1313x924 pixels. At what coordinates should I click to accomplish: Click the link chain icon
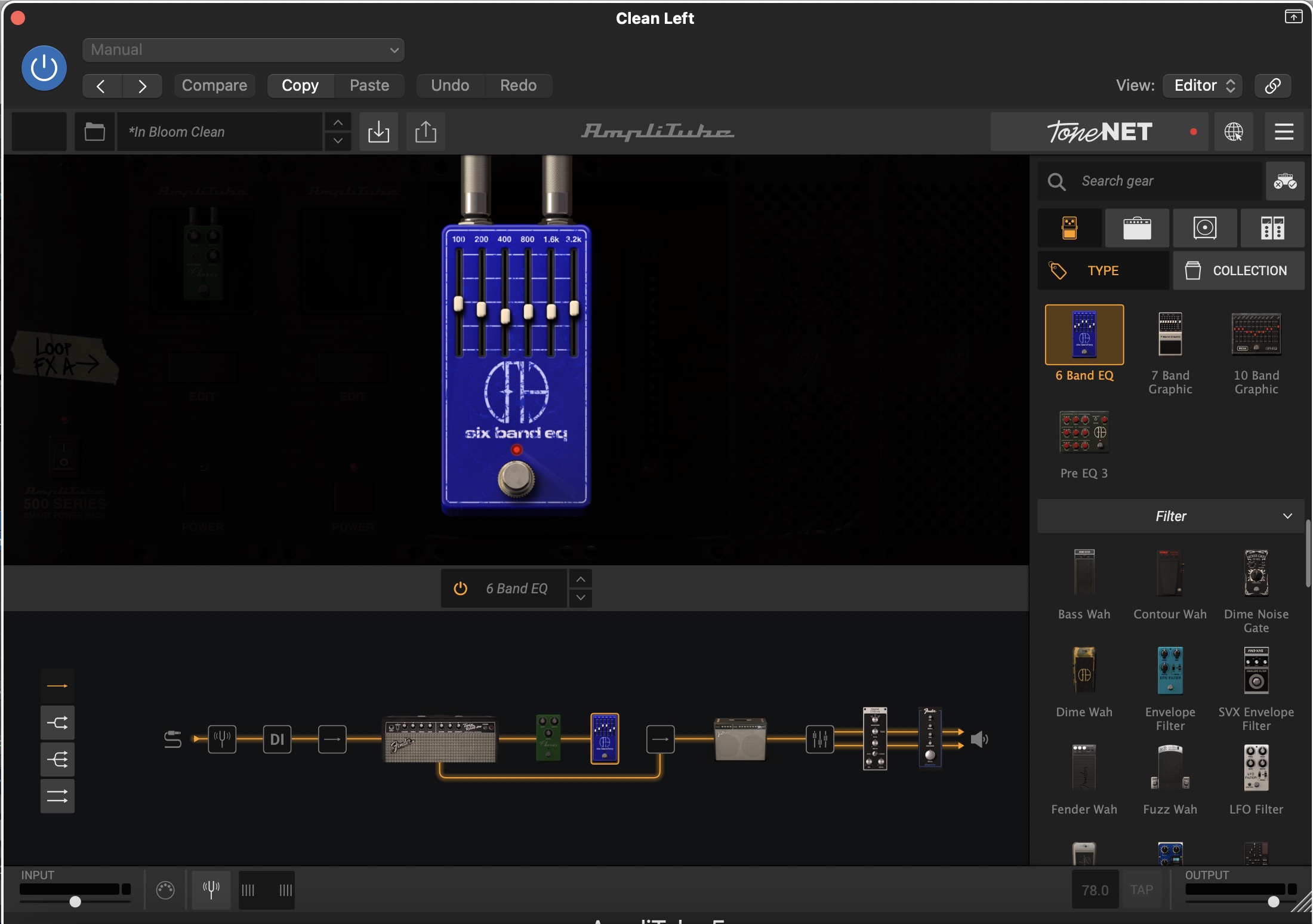click(1272, 85)
